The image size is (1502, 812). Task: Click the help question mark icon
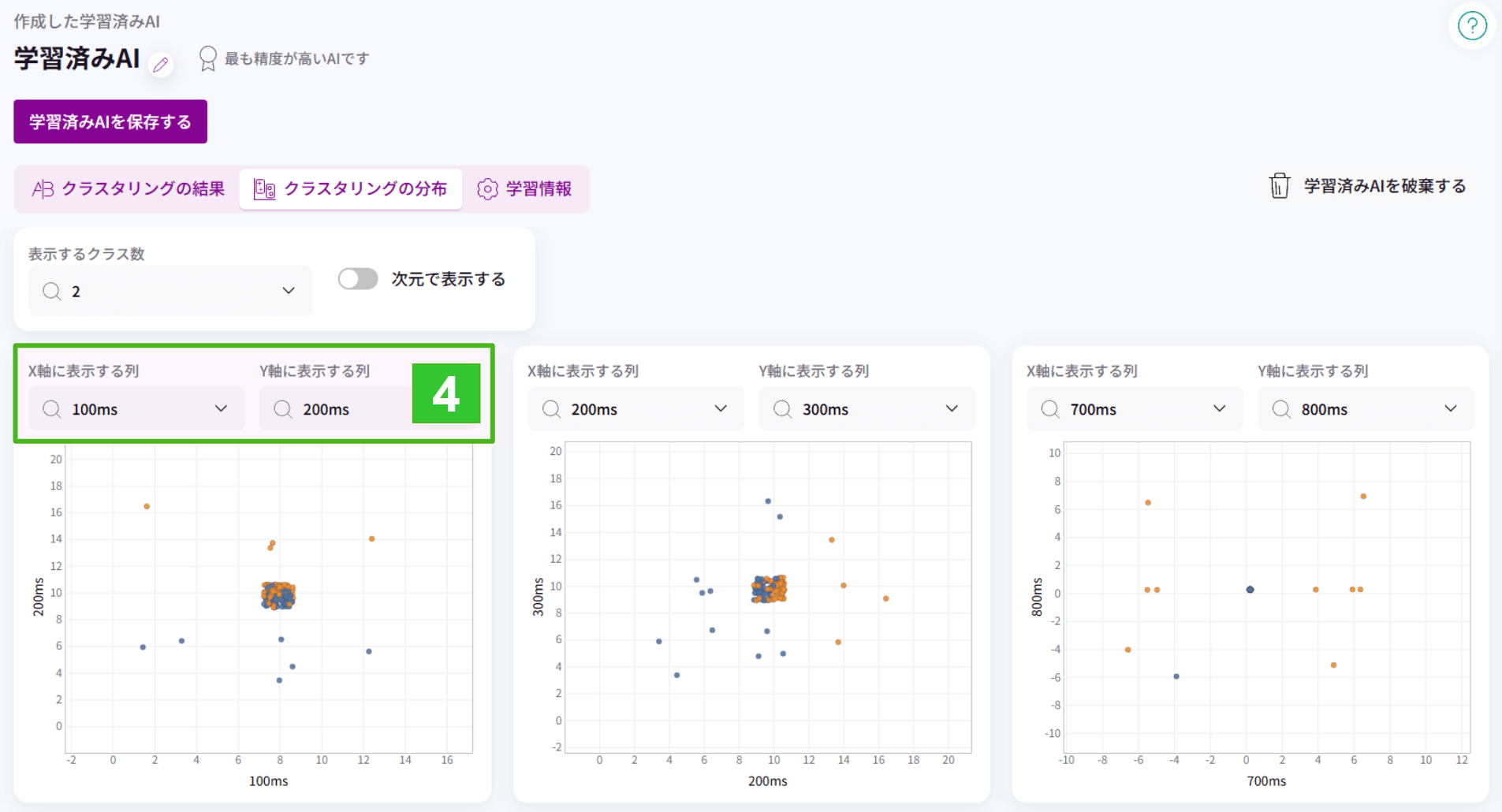tap(1471, 26)
